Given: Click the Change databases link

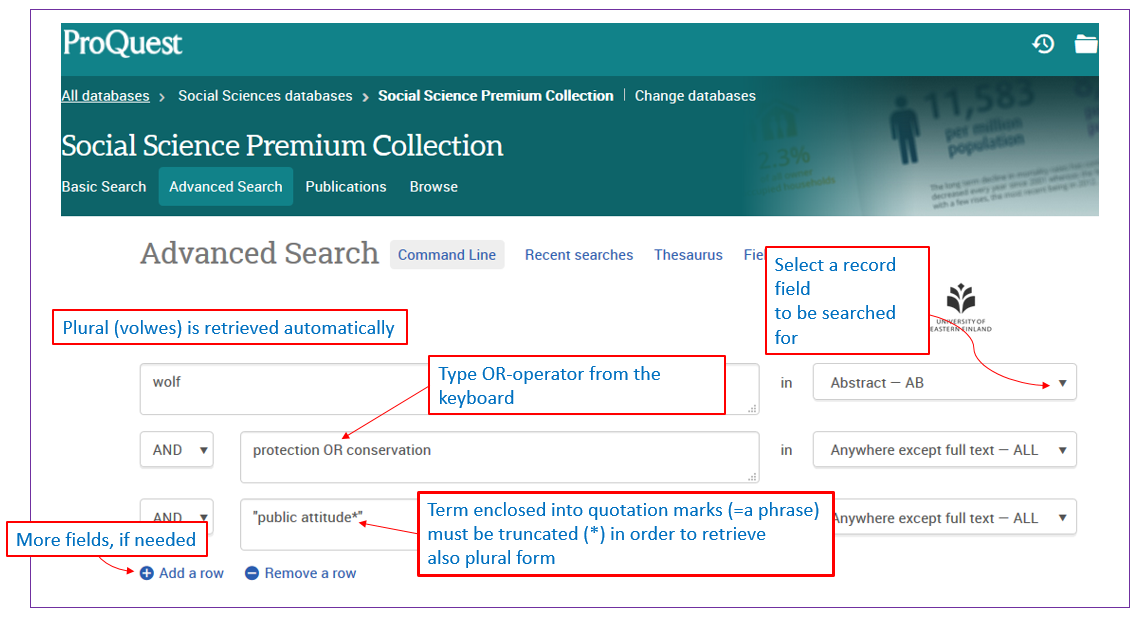Looking at the screenshot, I should [695, 96].
